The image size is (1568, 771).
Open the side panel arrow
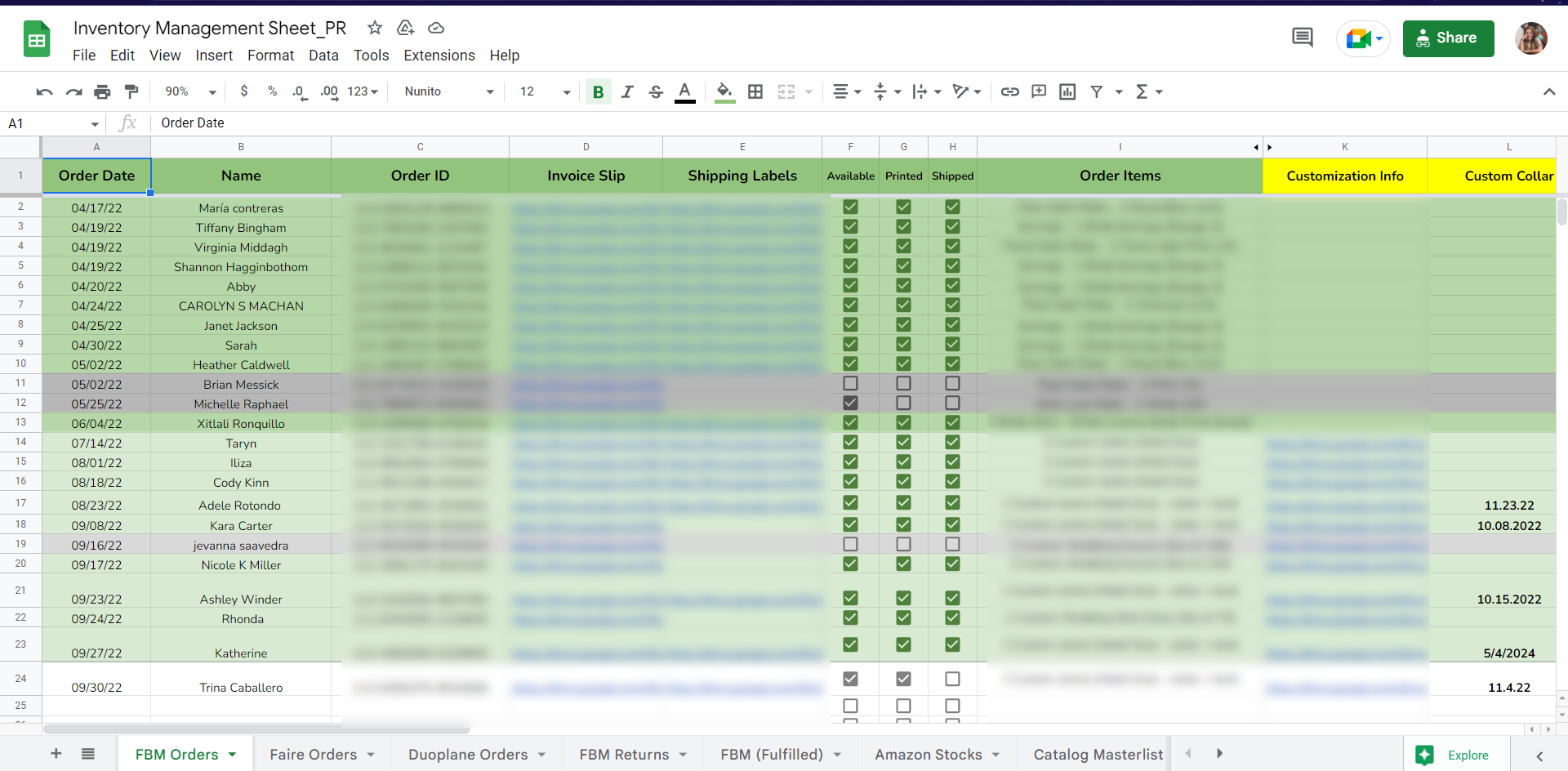[1539, 756]
